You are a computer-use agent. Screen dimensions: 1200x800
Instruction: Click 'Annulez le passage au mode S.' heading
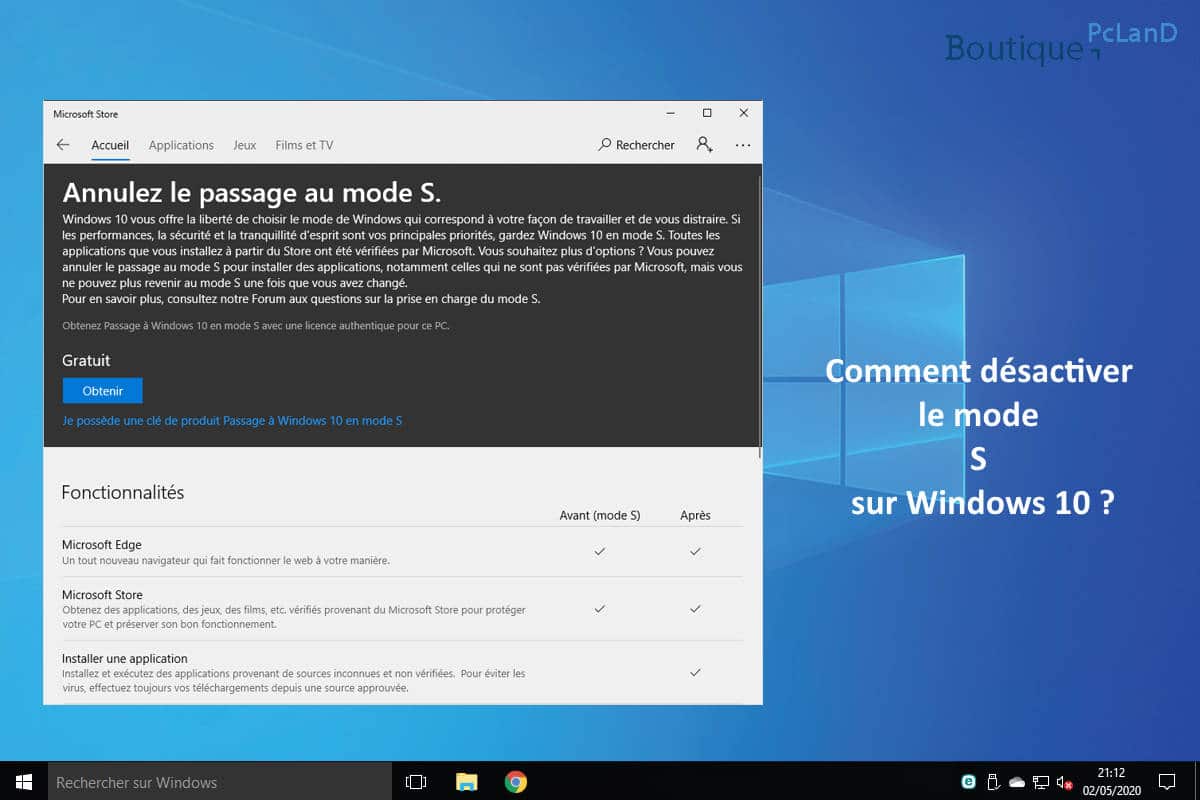point(252,192)
